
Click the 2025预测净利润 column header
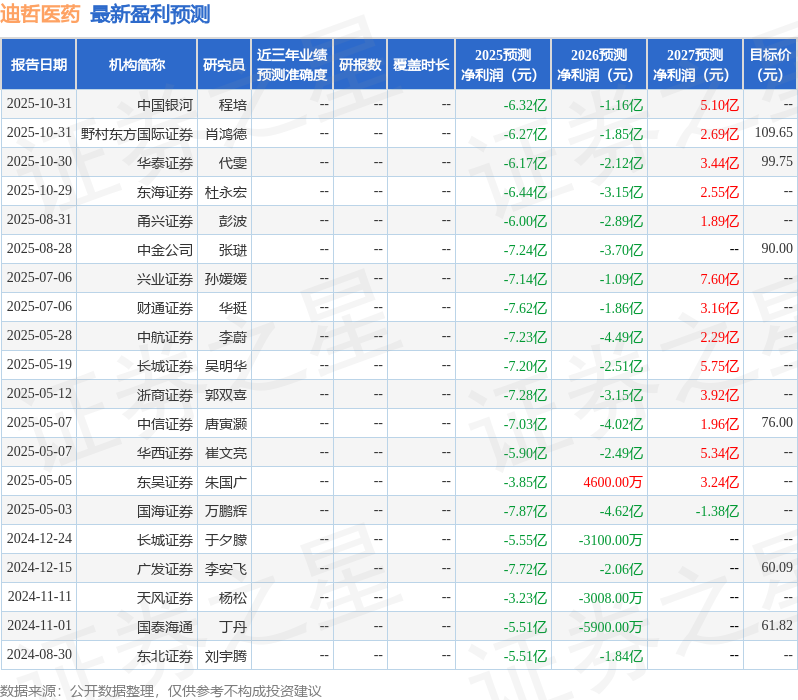tap(503, 65)
